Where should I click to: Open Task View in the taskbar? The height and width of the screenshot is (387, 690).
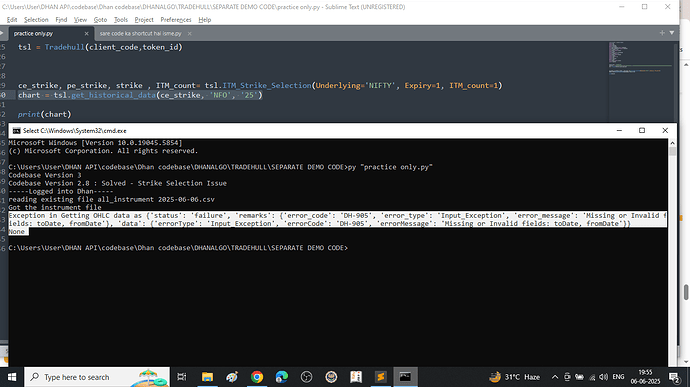181,377
